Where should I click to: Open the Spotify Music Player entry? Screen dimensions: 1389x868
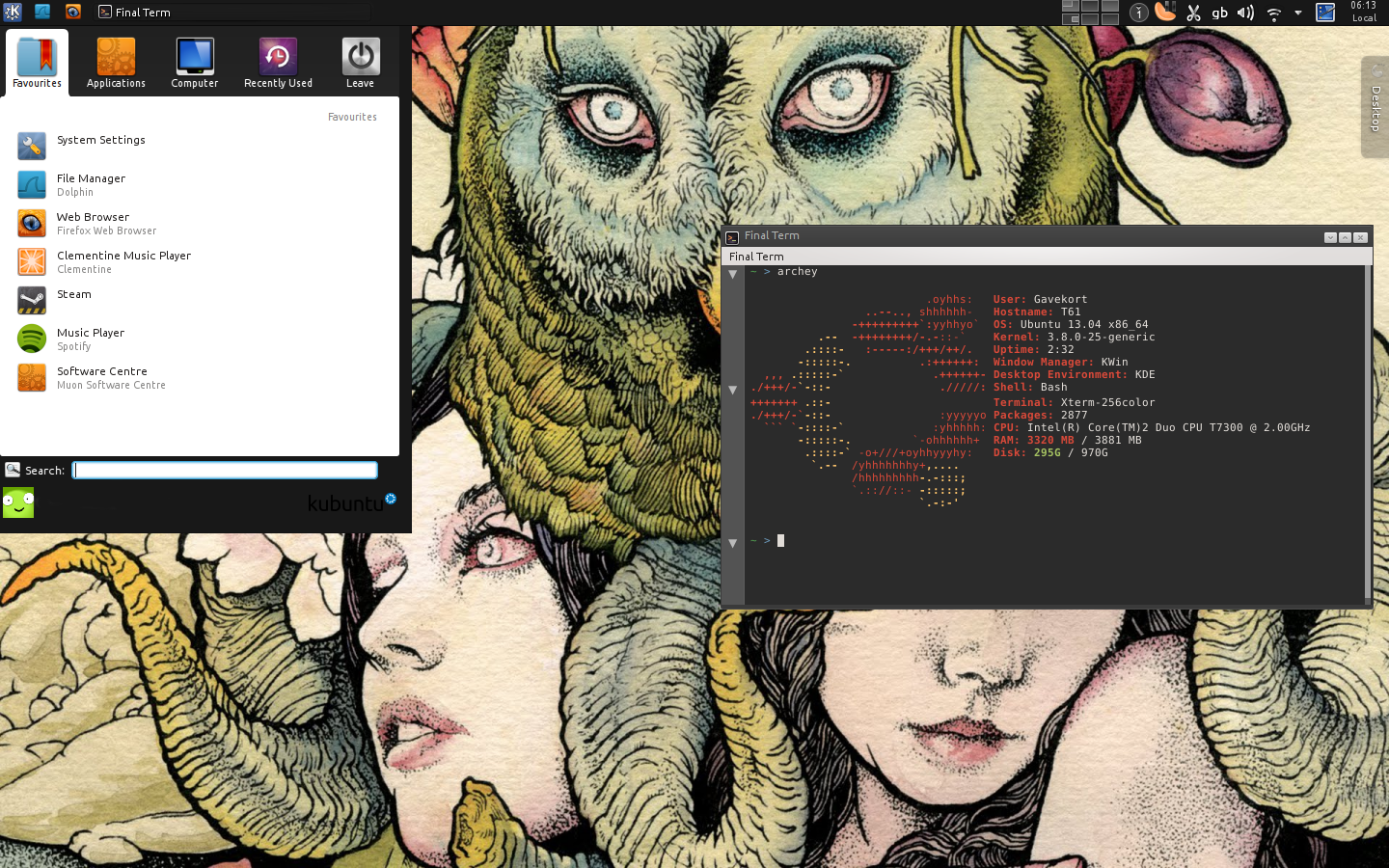[200, 339]
